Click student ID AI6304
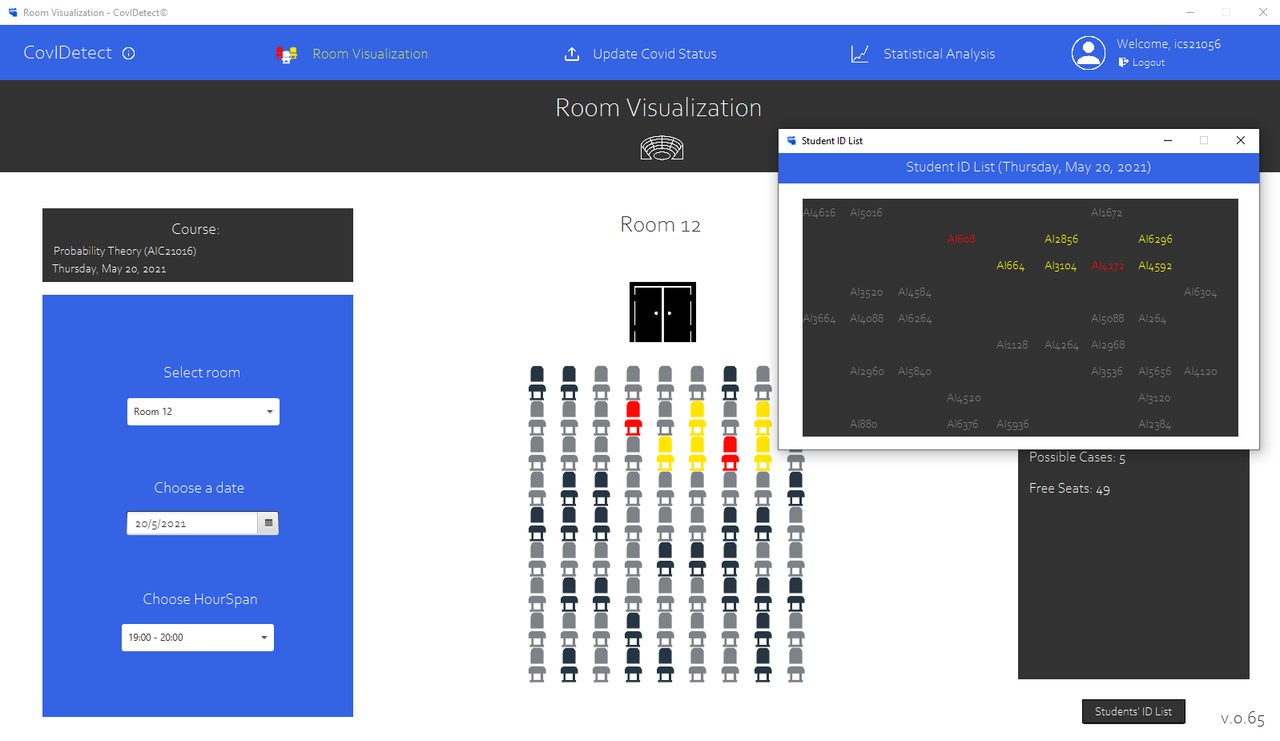Screen dimensions: 1280x741 (1200, 292)
